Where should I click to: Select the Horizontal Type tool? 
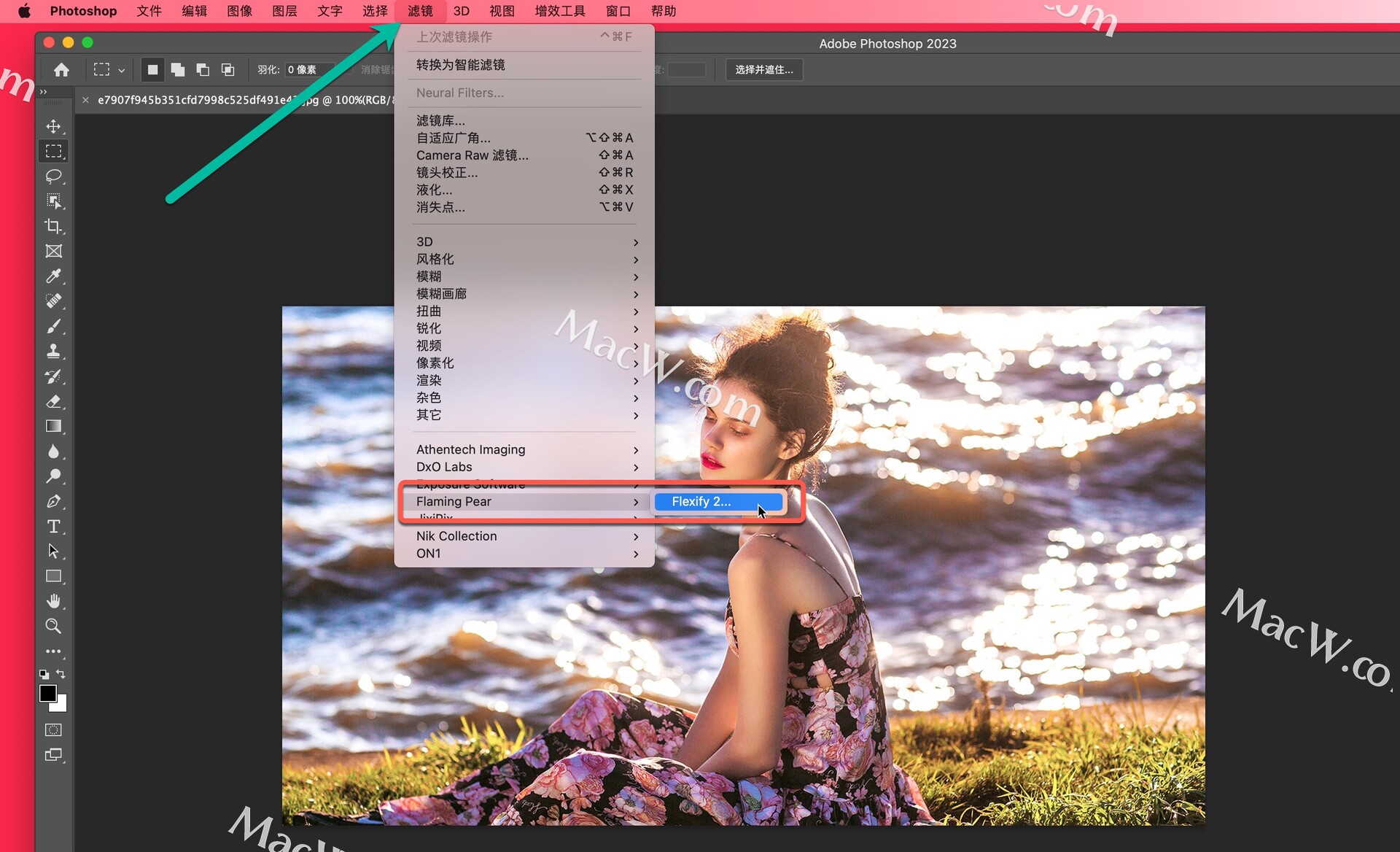tap(54, 526)
